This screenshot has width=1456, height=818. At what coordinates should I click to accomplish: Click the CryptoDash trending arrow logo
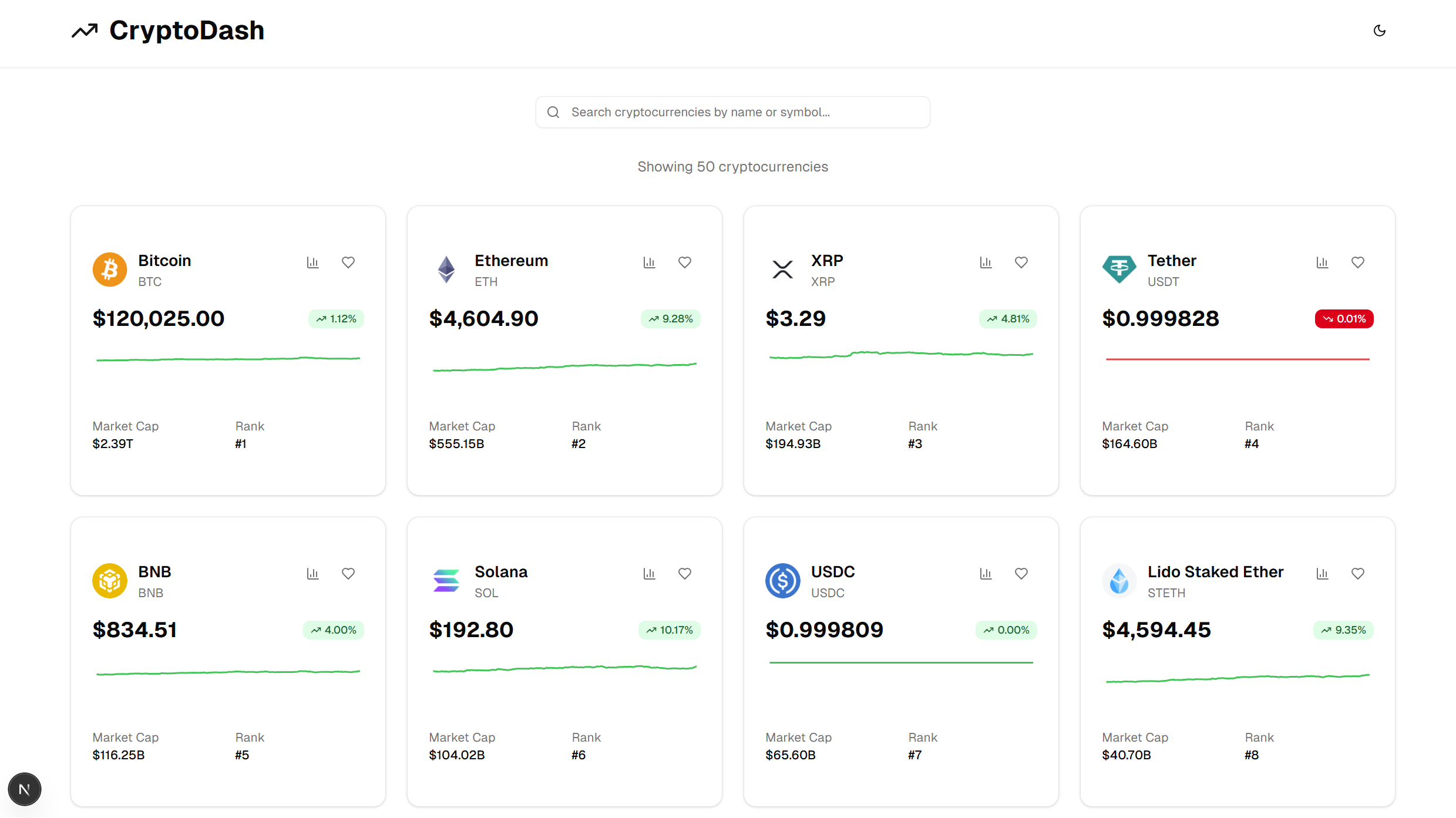(x=85, y=31)
